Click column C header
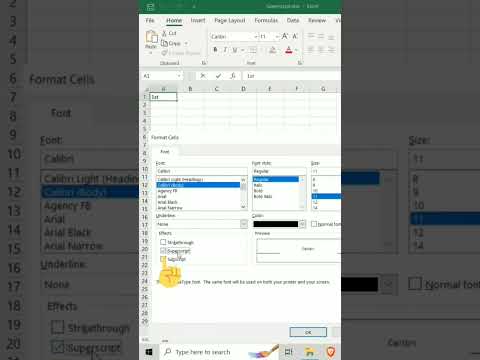Image resolution: width=480 pixels, height=360 pixels. click(x=217, y=89)
